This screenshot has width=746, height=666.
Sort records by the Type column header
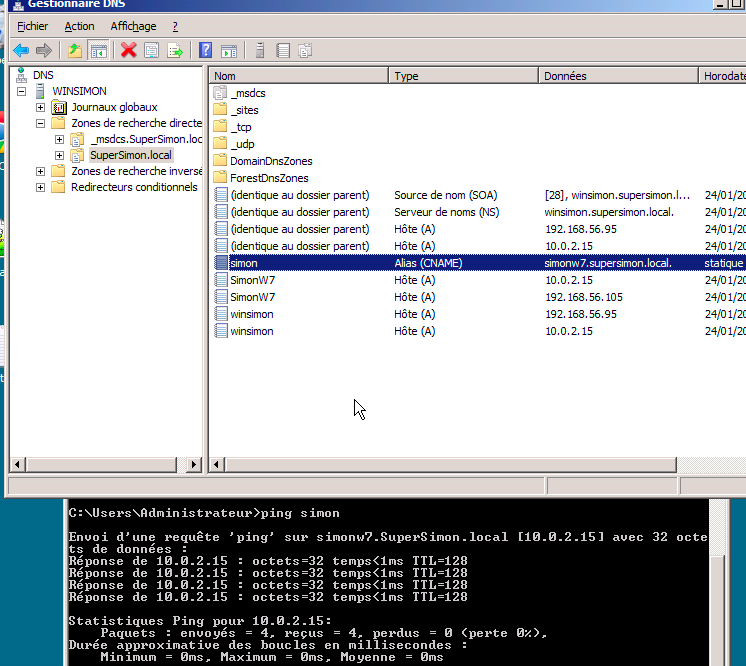464,76
